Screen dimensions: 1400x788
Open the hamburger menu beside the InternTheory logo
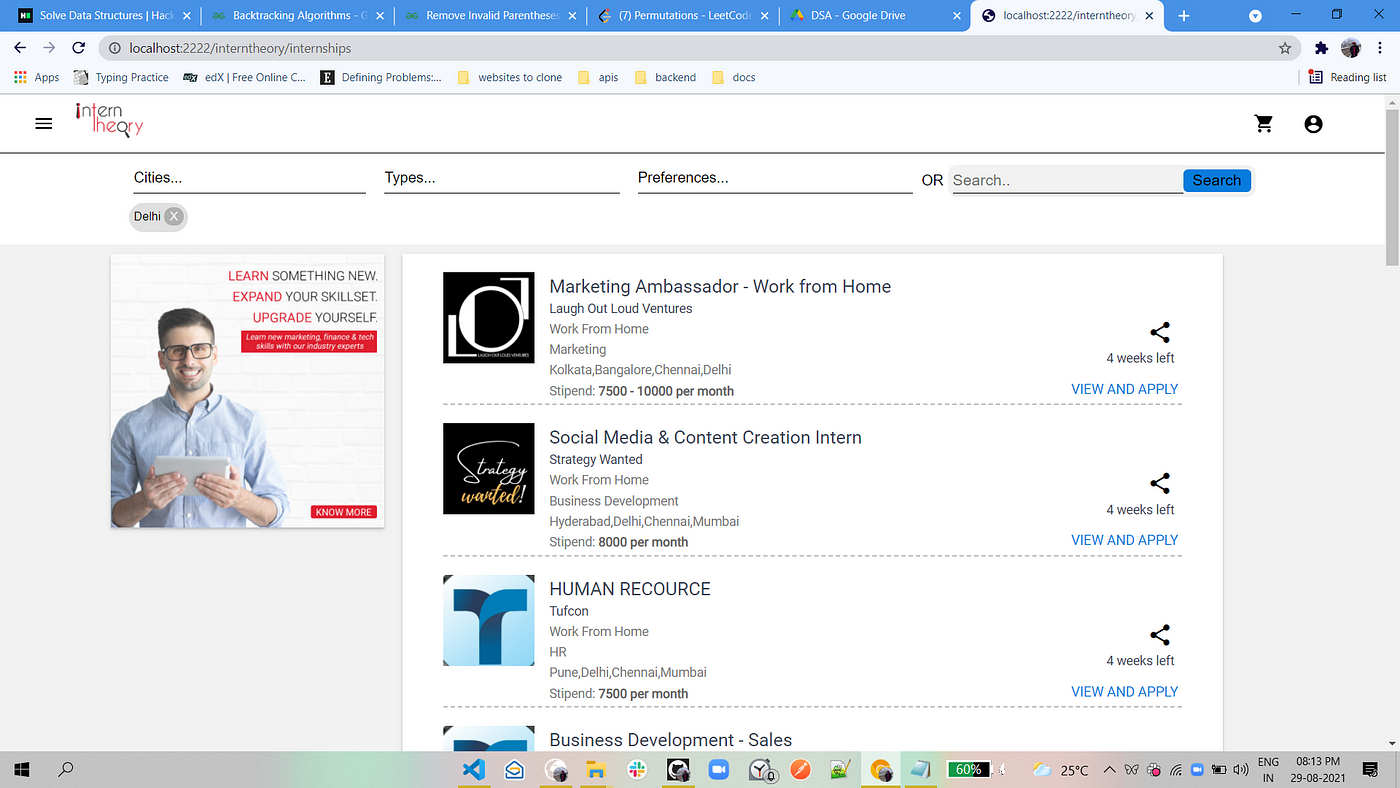coord(44,124)
